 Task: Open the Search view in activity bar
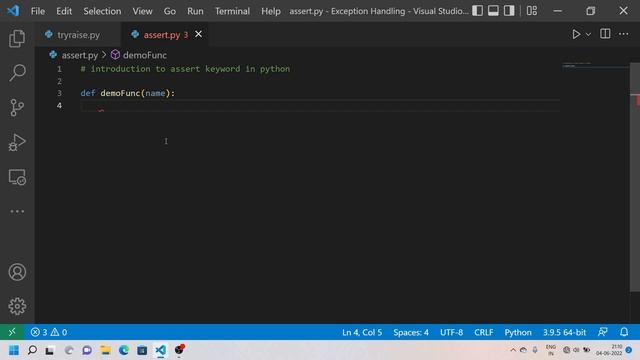coord(17,73)
